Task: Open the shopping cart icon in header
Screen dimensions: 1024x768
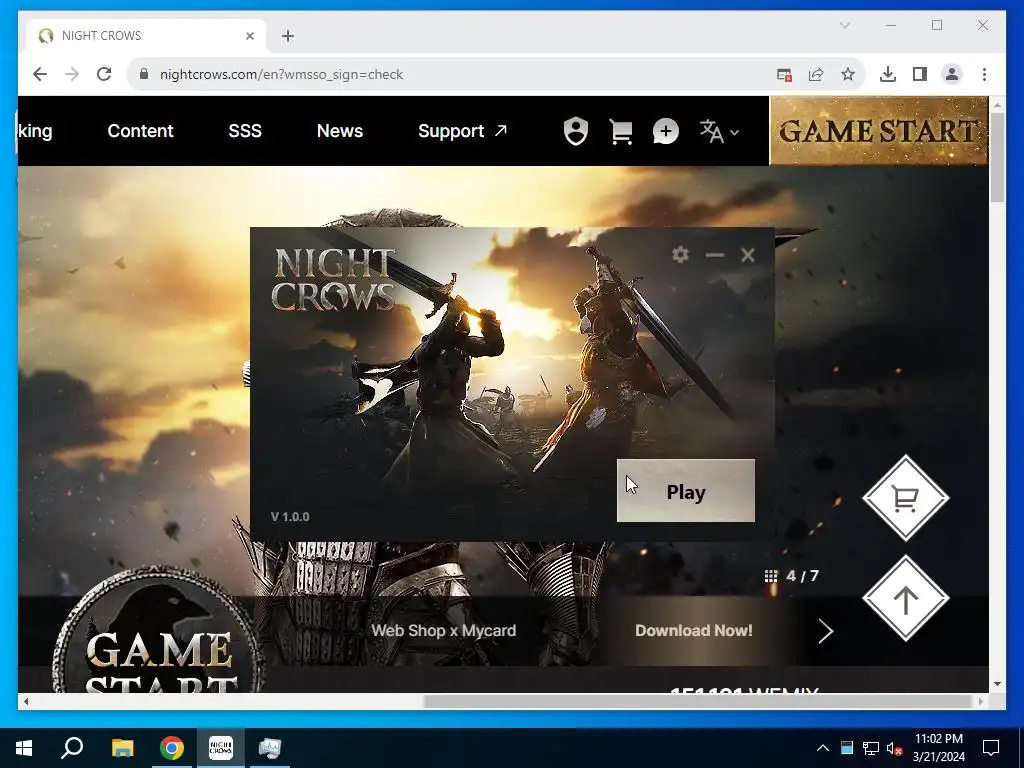Action: (620, 132)
